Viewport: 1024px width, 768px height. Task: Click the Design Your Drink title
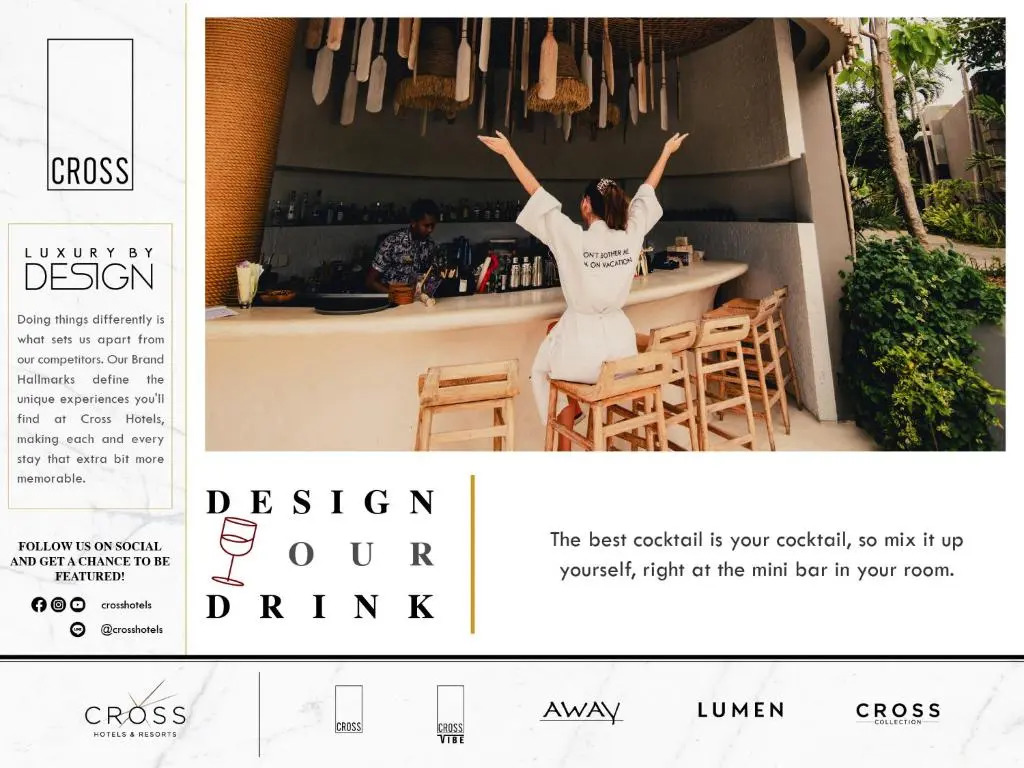pyautogui.click(x=321, y=554)
